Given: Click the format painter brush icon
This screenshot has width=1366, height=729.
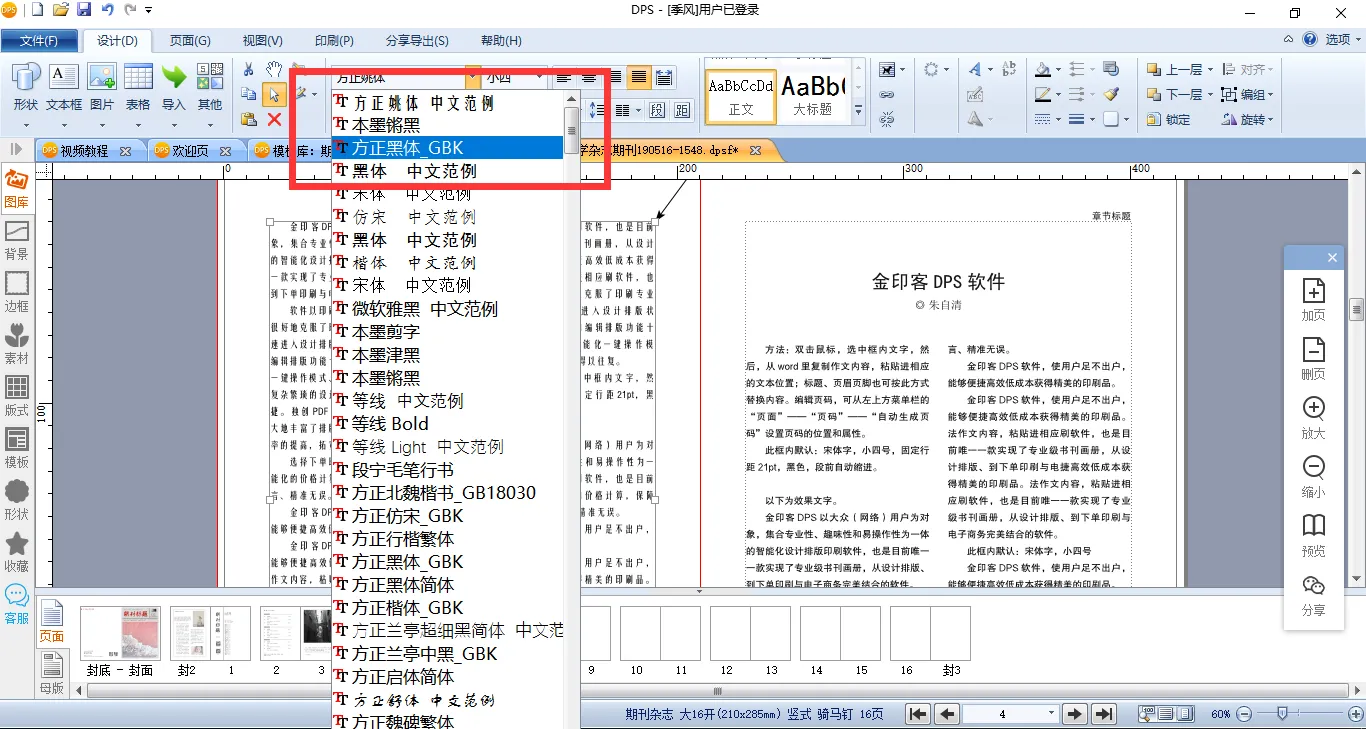Looking at the screenshot, I should [1111, 95].
